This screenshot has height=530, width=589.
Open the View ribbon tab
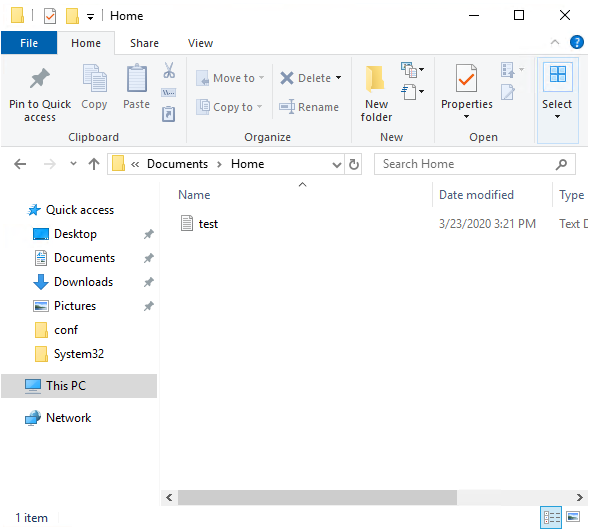point(200,43)
